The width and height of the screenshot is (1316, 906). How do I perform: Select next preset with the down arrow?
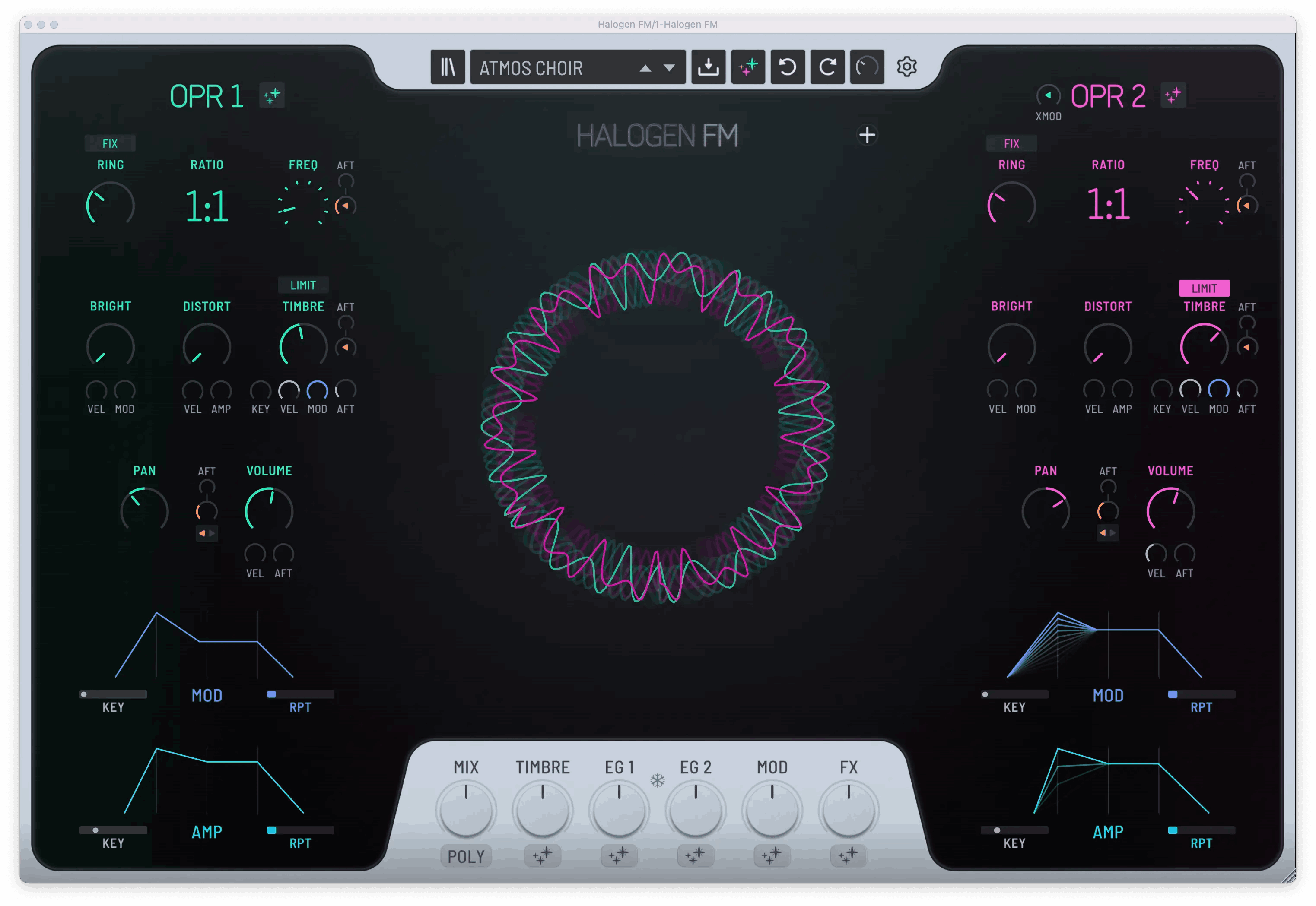pyautogui.click(x=669, y=68)
